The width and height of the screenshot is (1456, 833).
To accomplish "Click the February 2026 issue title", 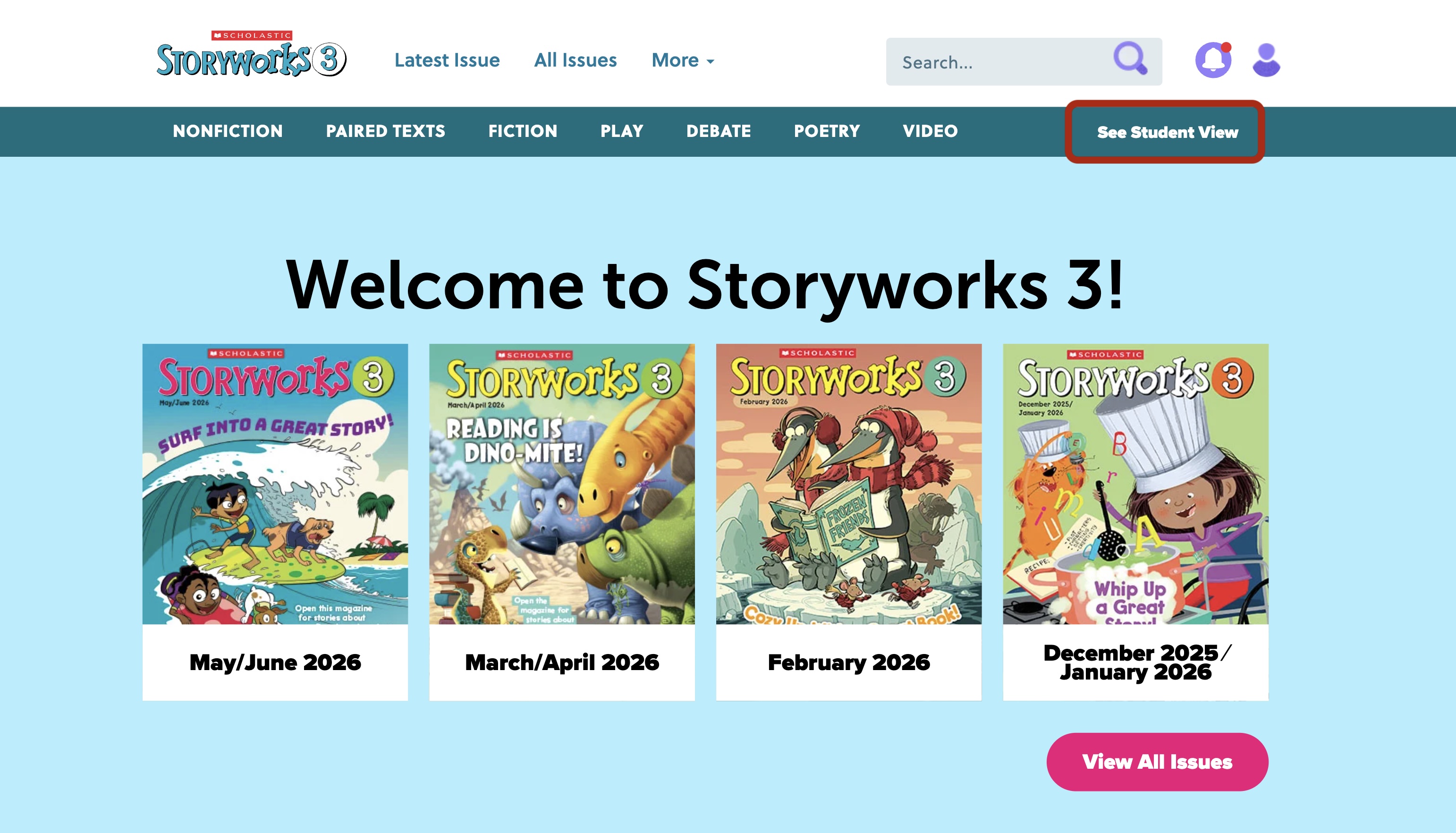I will [x=849, y=663].
